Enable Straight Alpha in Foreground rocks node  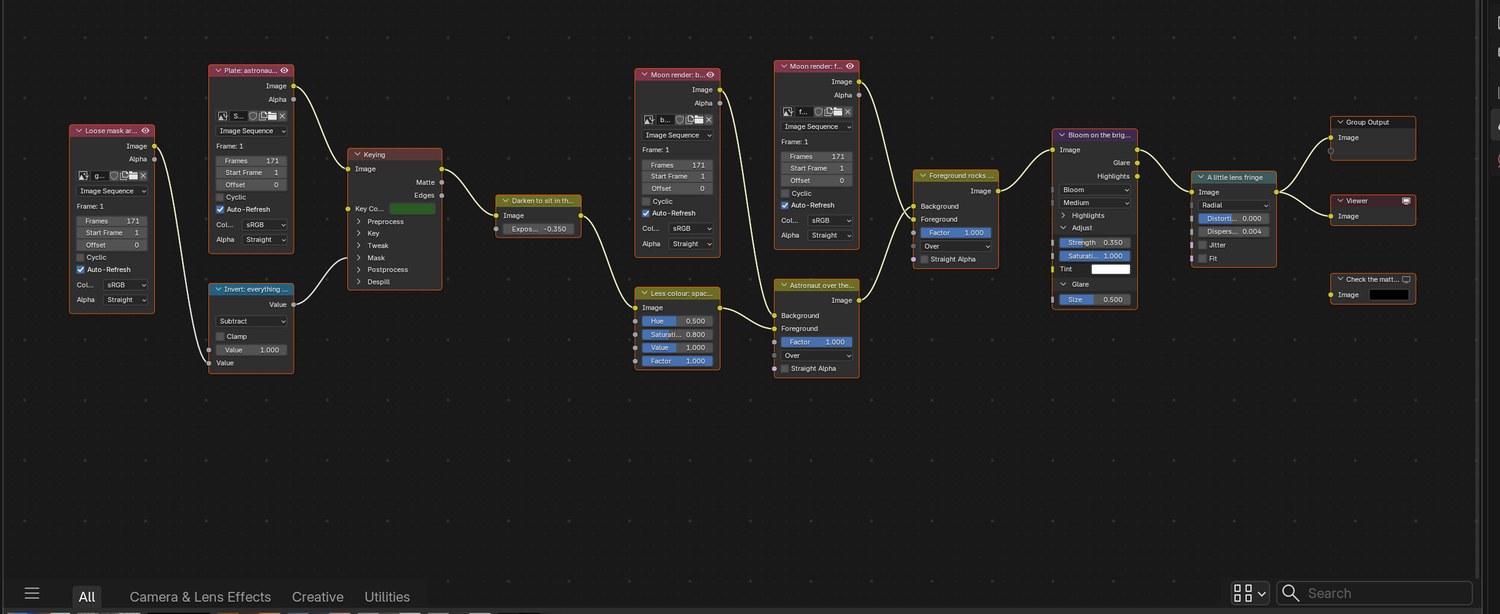coord(924,259)
